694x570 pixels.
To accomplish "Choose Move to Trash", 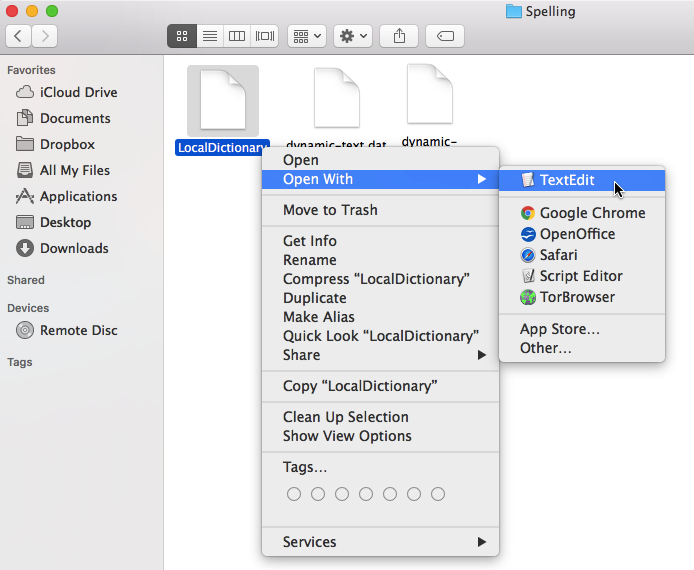I will 380,210.
